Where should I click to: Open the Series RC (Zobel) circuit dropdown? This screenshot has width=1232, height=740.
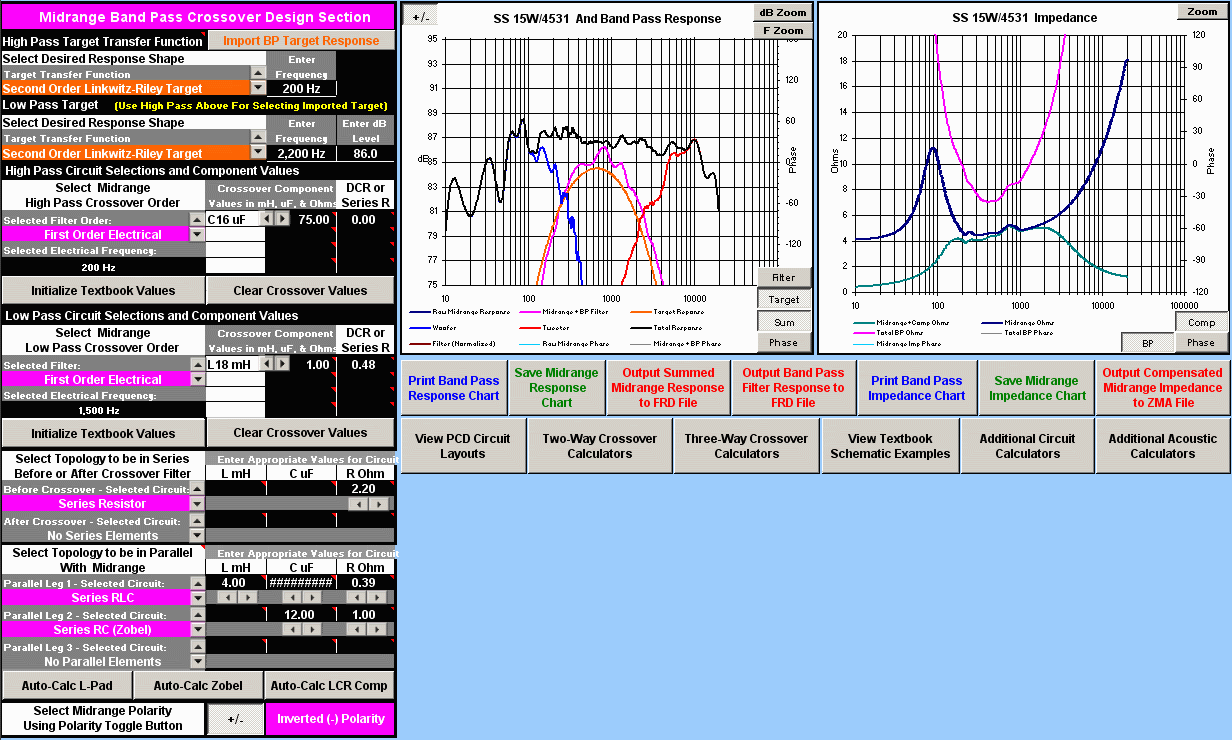pos(196,630)
